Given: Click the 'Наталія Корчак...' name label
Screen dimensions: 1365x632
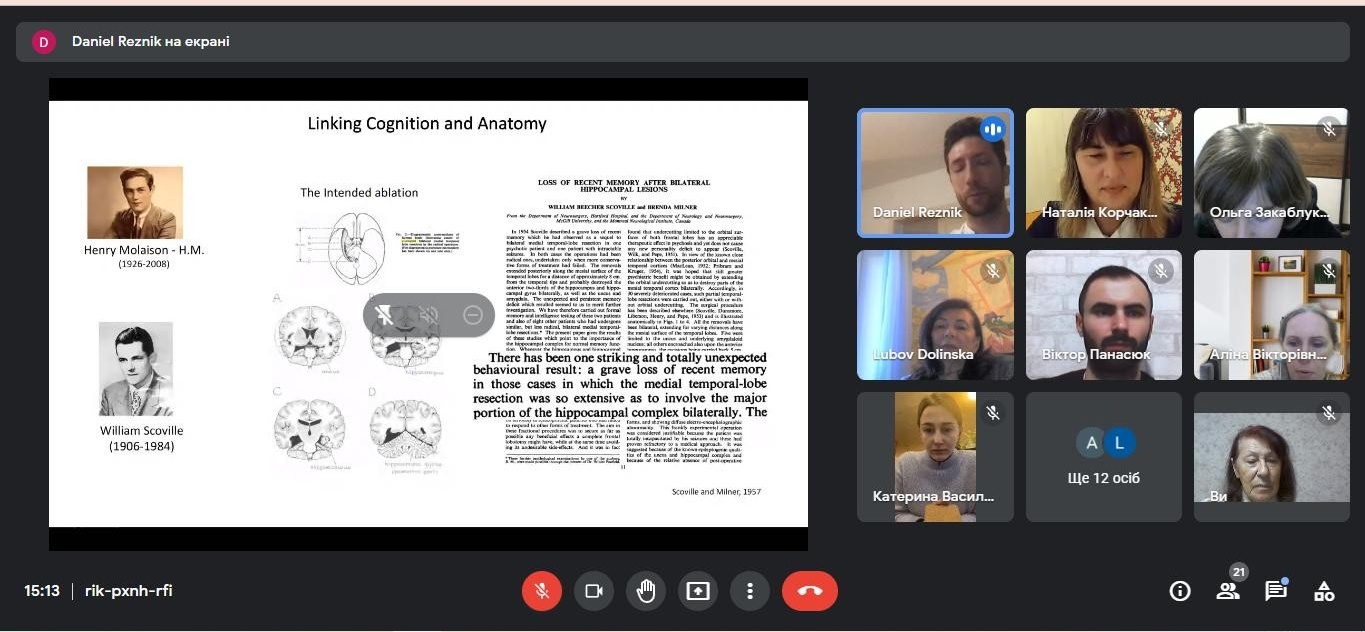Looking at the screenshot, I should tap(1100, 213).
